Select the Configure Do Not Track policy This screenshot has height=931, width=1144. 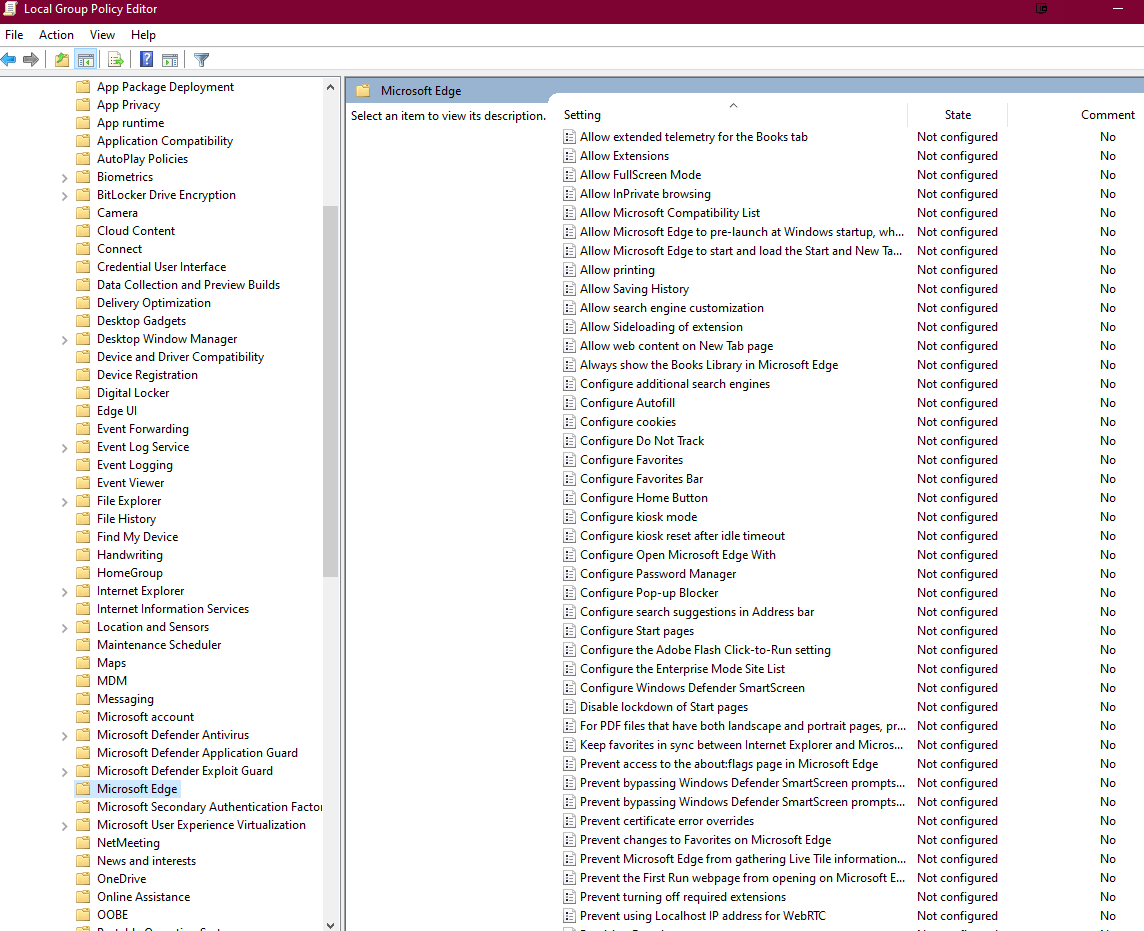tap(642, 441)
